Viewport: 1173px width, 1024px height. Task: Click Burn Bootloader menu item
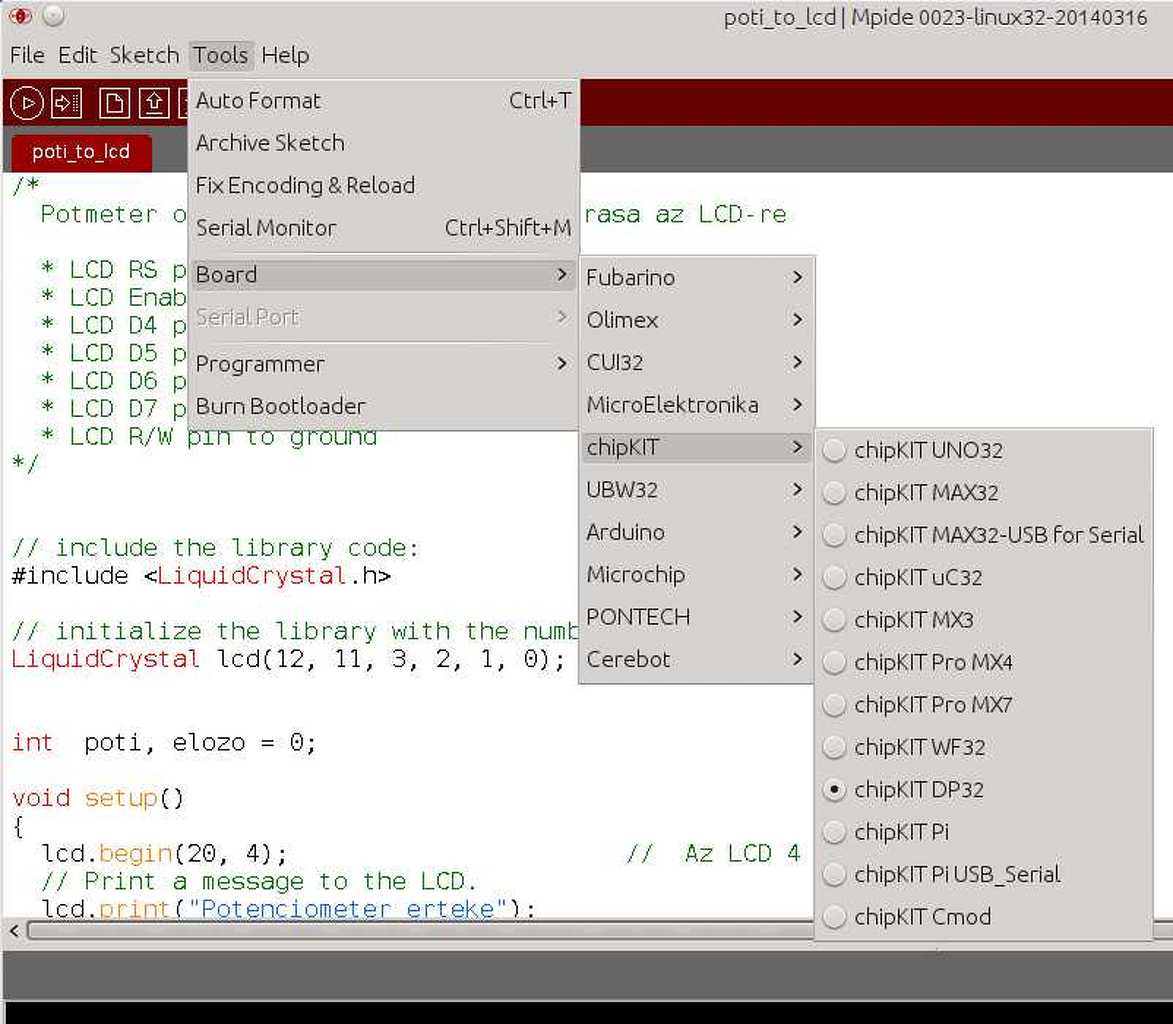point(383,406)
